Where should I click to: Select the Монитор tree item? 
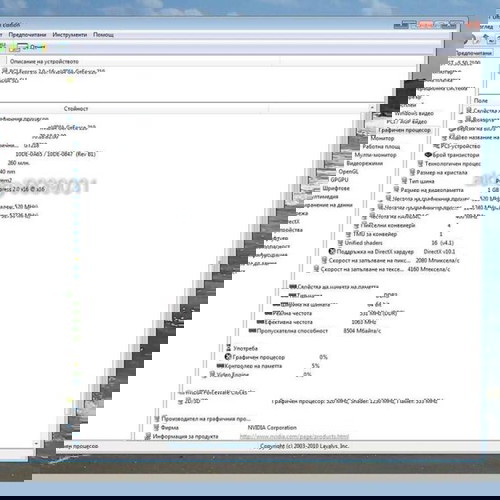tap(382, 138)
